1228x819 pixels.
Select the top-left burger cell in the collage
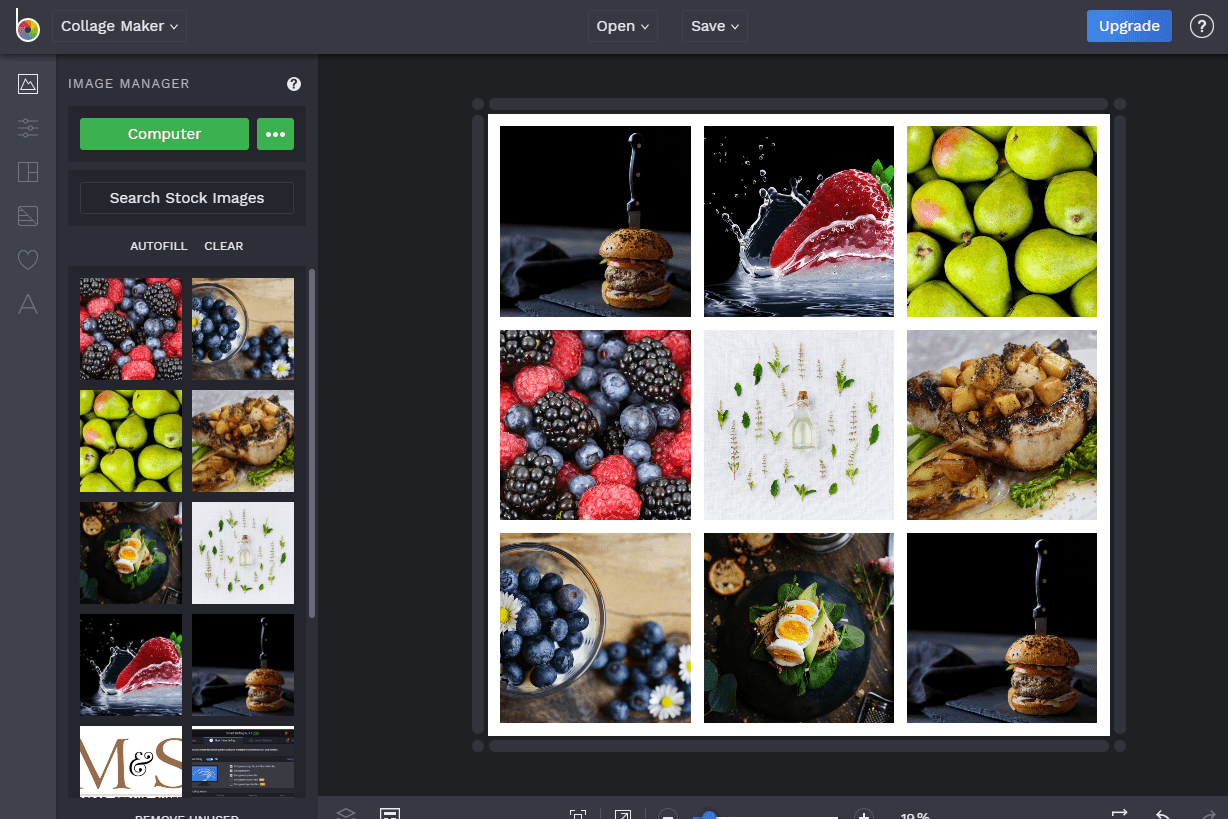(595, 221)
